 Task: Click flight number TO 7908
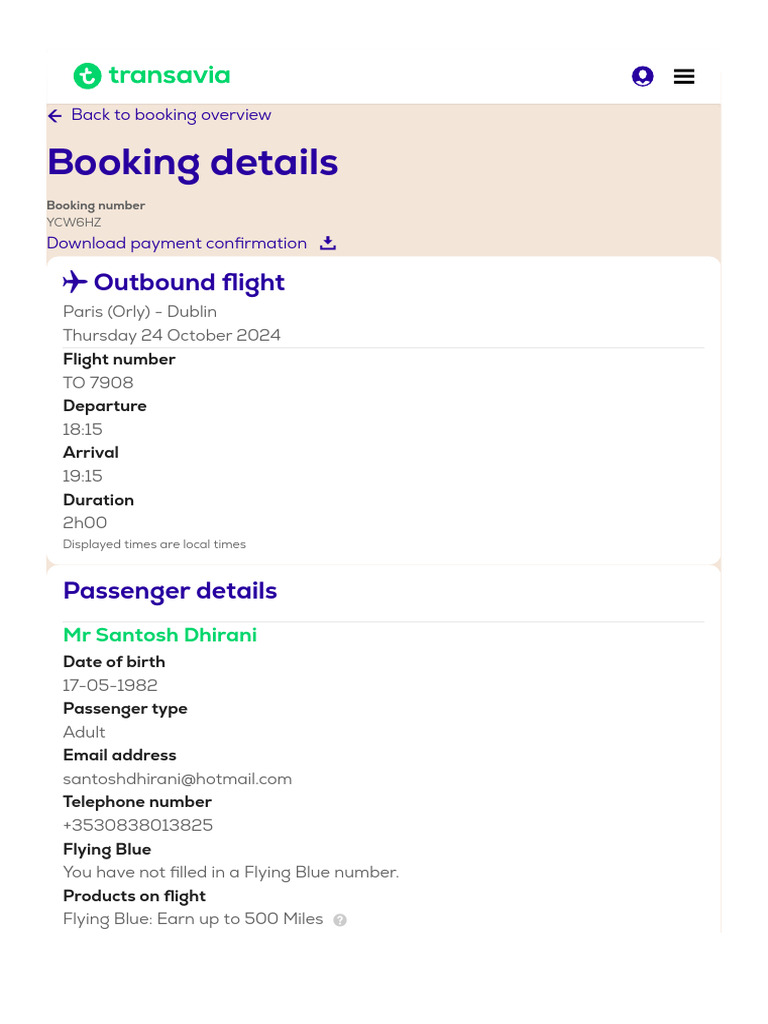point(98,383)
